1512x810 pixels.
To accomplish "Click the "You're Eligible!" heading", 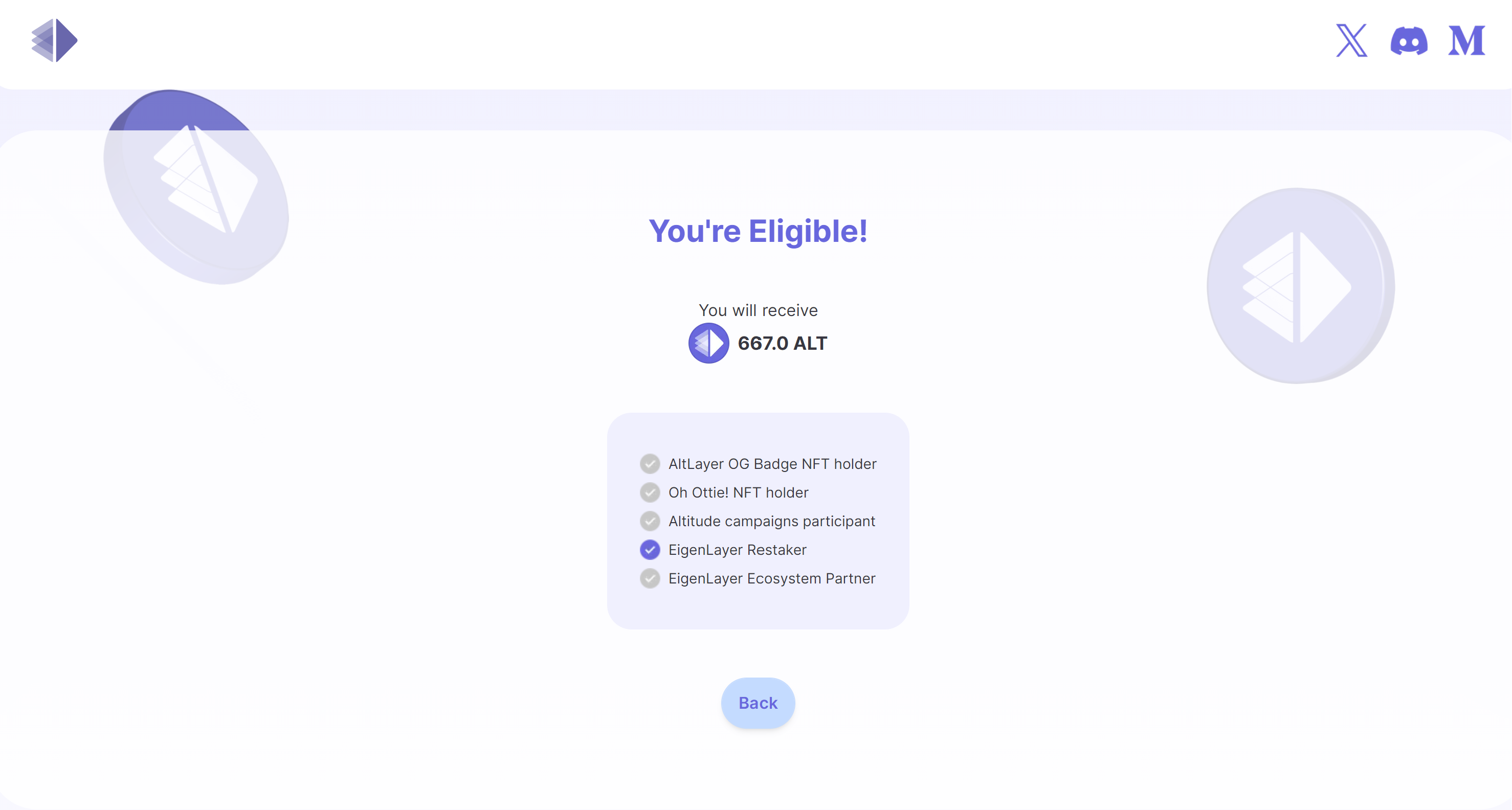I will click(758, 231).
